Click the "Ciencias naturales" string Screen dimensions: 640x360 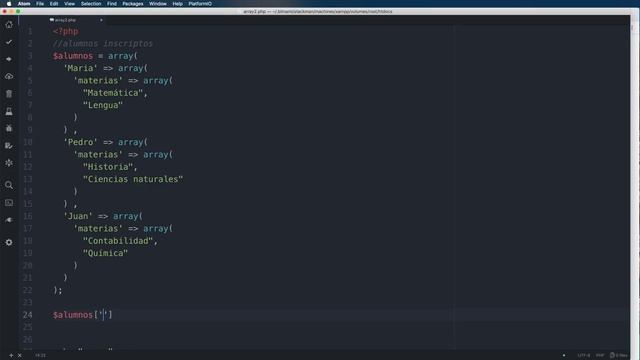coord(133,179)
